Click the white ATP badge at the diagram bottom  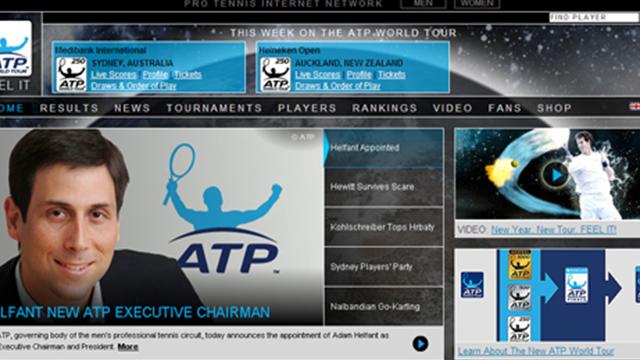coord(520,329)
